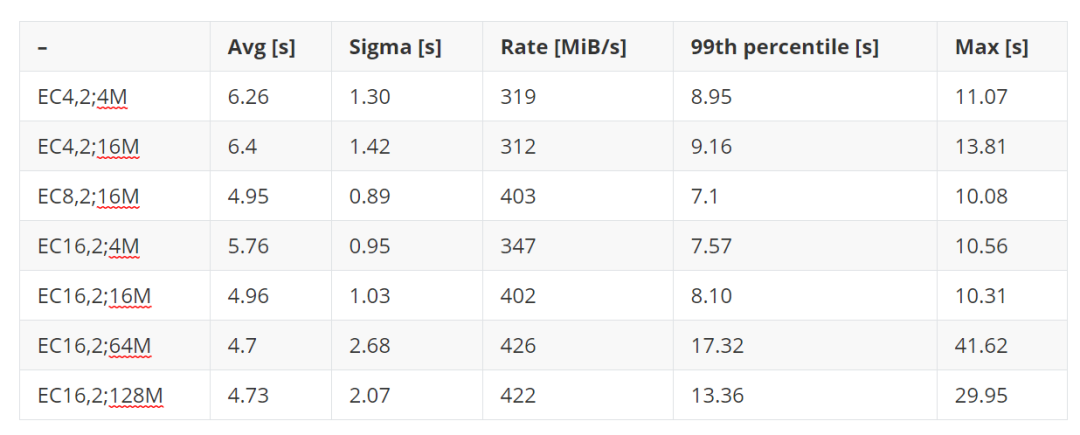This screenshot has width=1080, height=435.
Task: Select the 99th percentile value 17.32
Action: (716, 346)
